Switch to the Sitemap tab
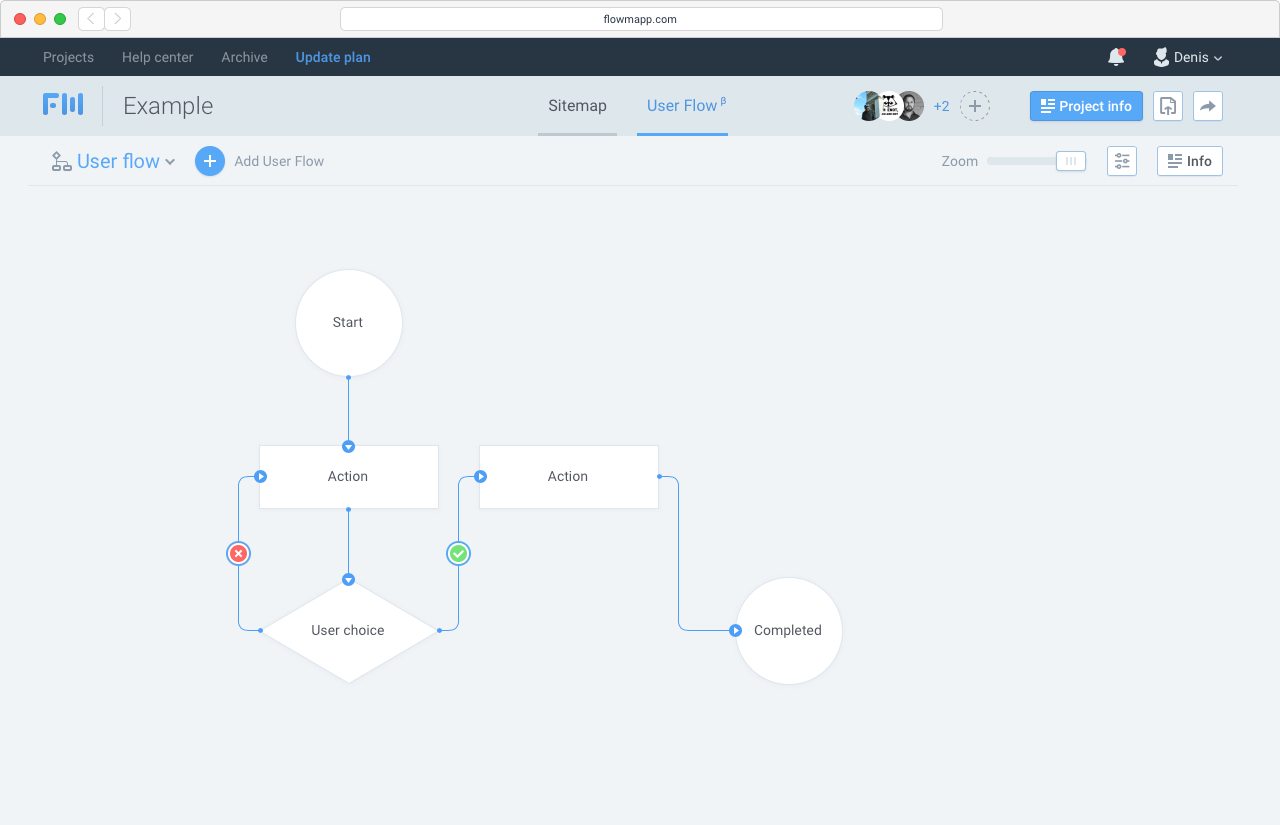This screenshot has width=1280, height=825. pyautogui.click(x=577, y=105)
